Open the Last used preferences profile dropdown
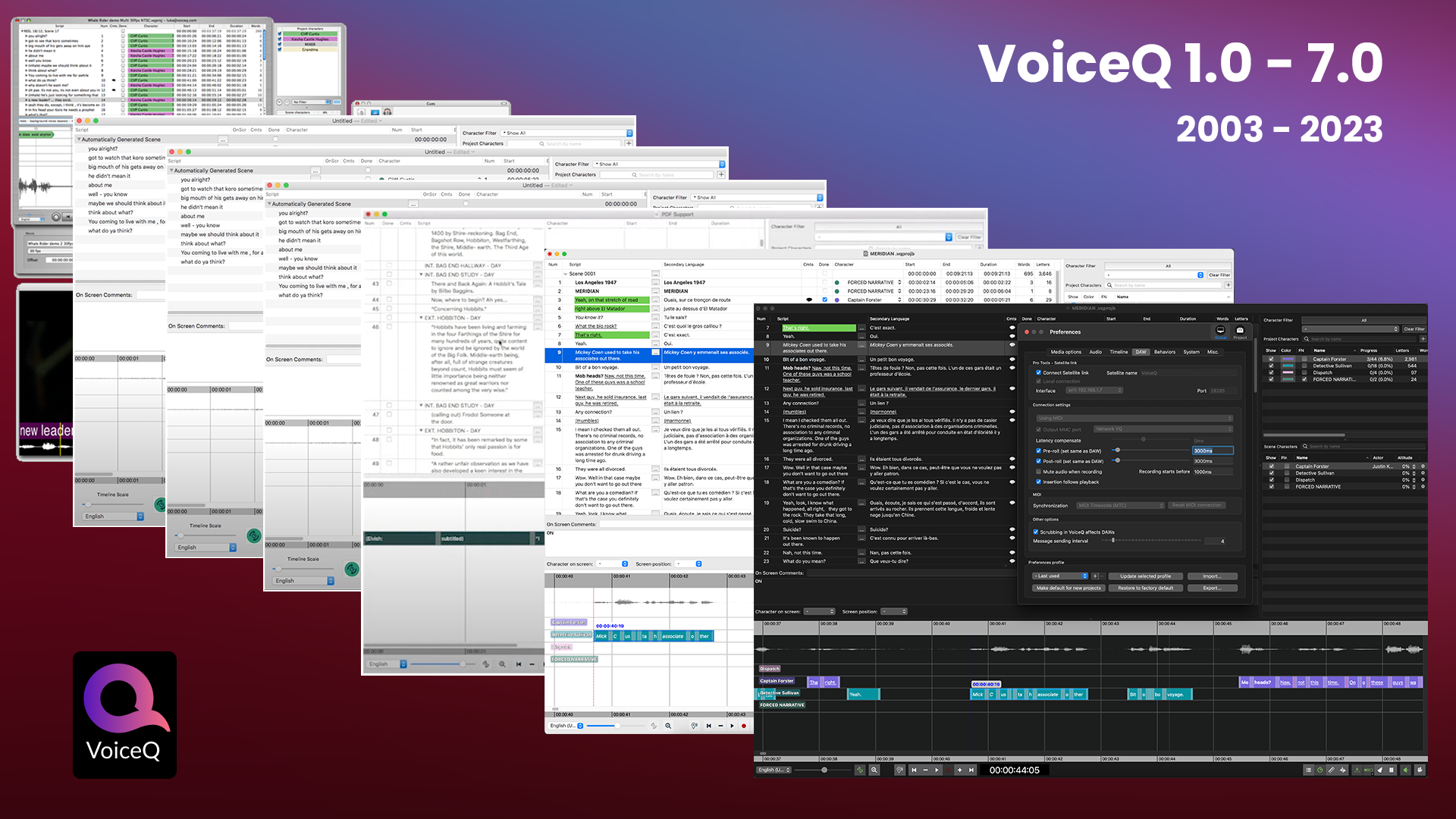 (1061, 576)
